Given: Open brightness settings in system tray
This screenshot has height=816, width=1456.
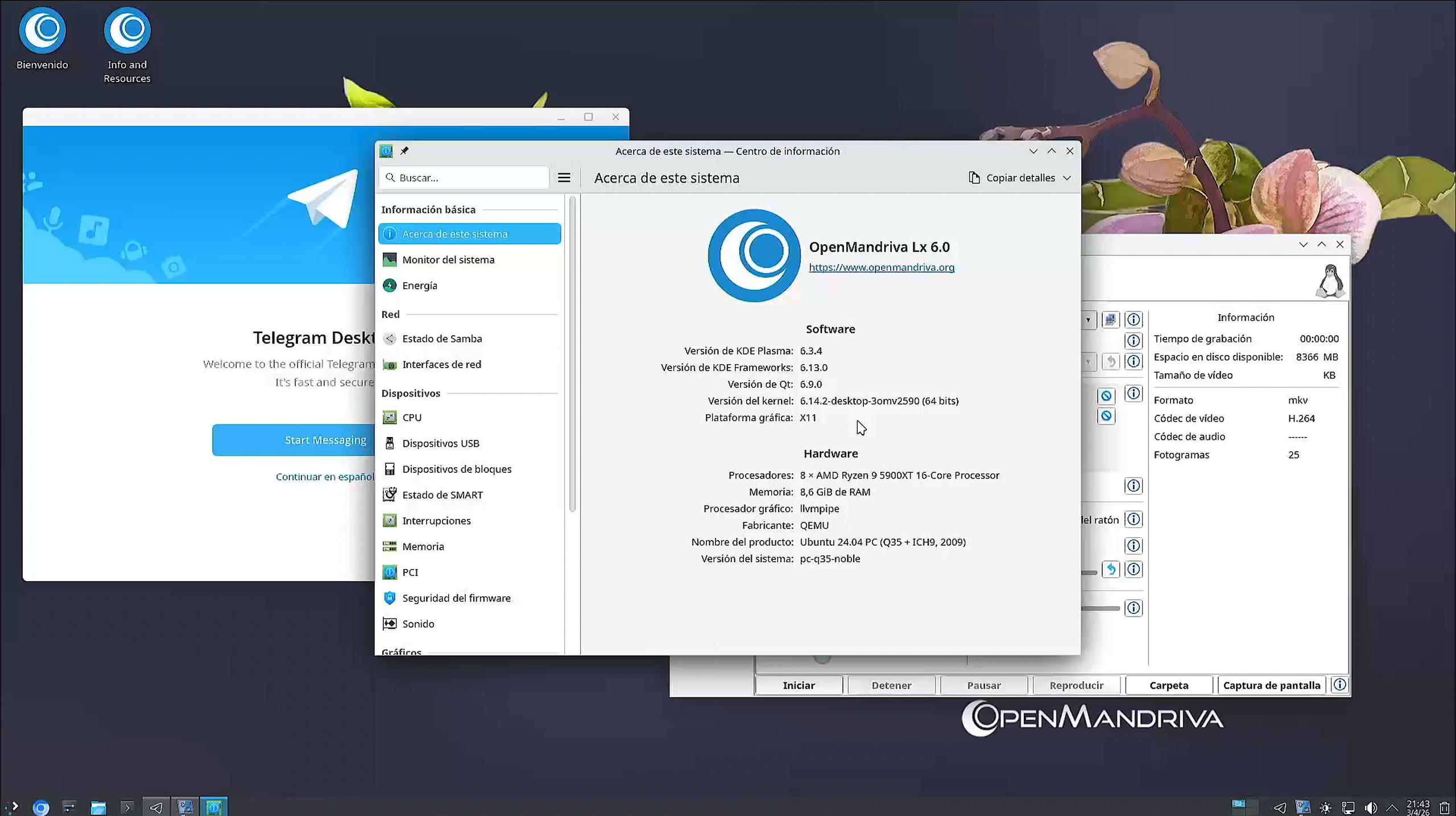Looking at the screenshot, I should point(1325,807).
